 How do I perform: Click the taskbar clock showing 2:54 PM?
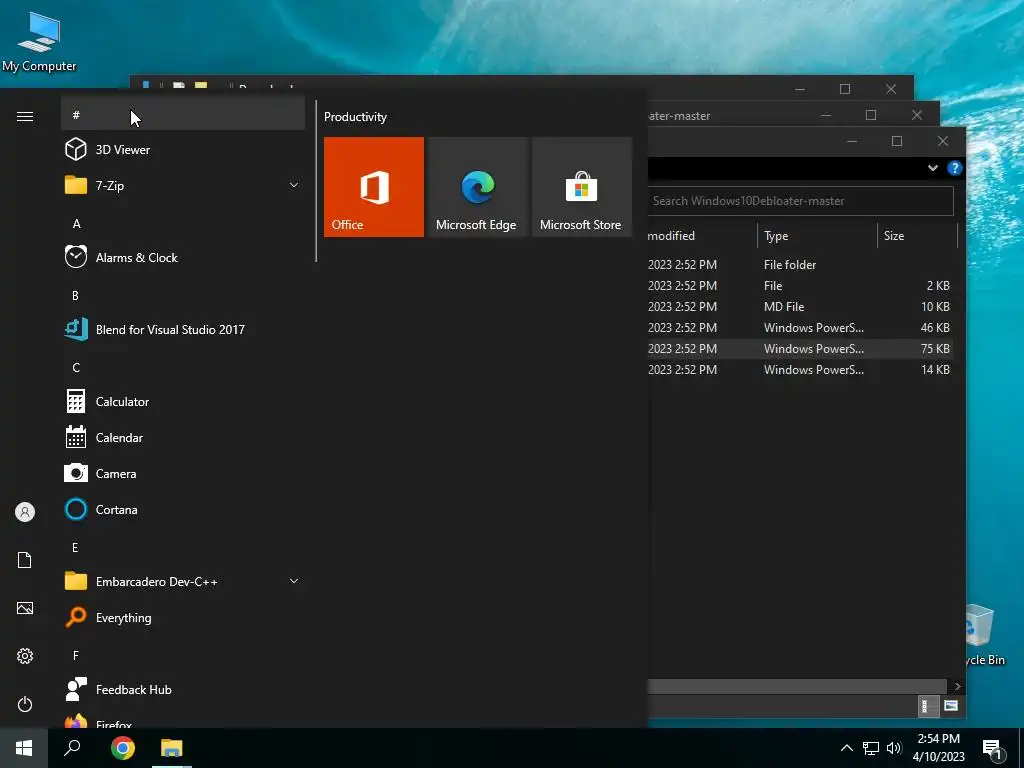click(938, 748)
